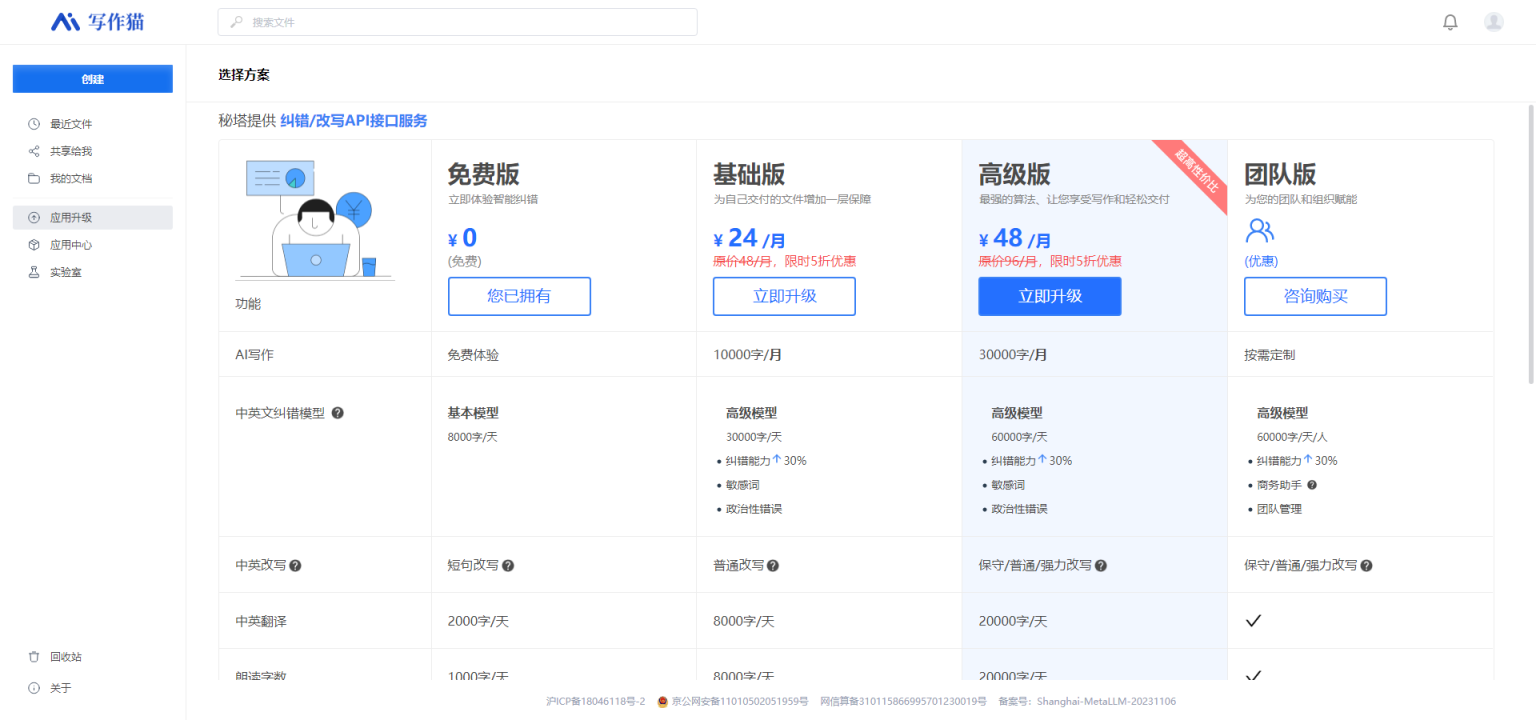Image resolution: width=1536 pixels, height=720 pixels.
Task: Open 实验室 in the sidebar
Action: click(66, 272)
